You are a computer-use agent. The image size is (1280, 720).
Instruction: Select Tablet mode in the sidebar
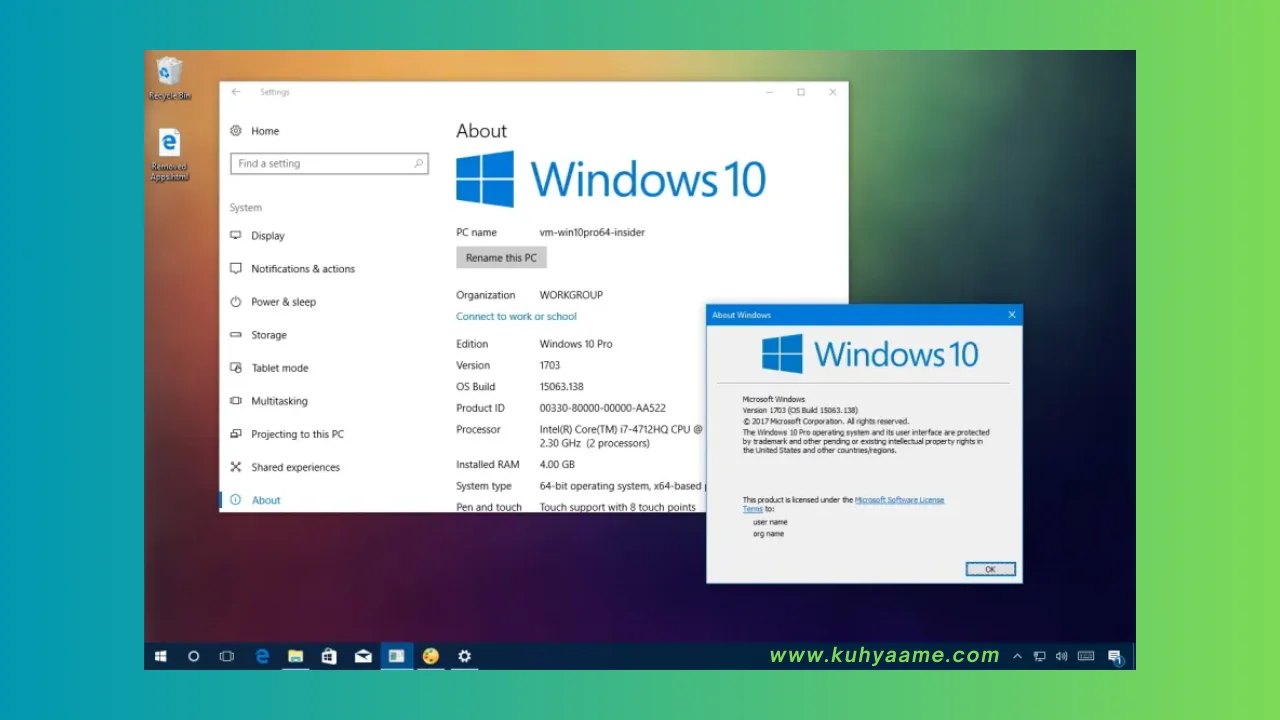point(269,368)
